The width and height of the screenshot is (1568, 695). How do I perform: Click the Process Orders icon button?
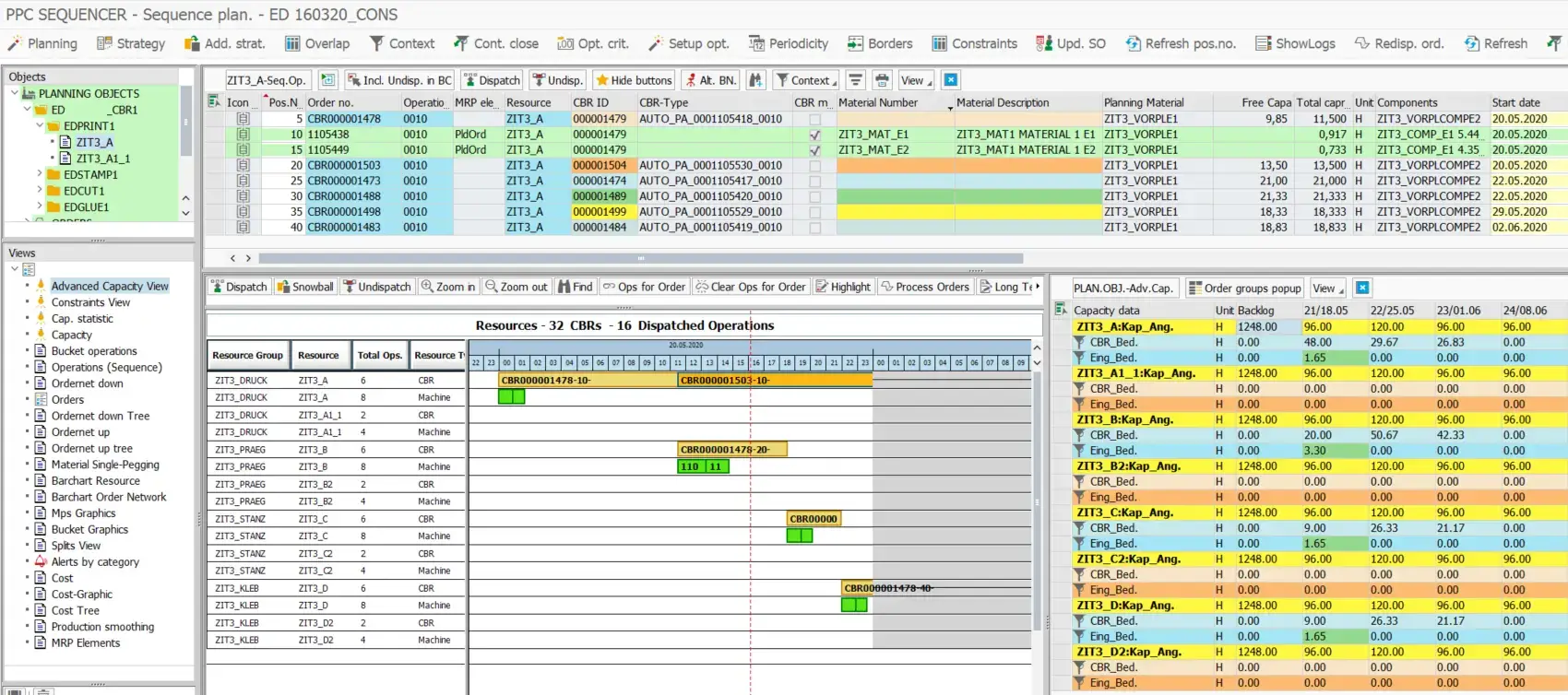925,287
